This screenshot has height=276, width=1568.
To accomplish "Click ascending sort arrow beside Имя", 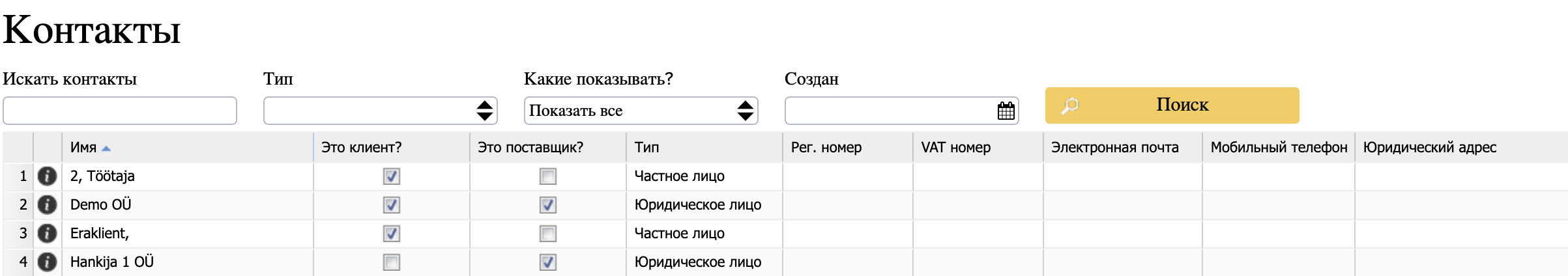I will tap(106, 148).
